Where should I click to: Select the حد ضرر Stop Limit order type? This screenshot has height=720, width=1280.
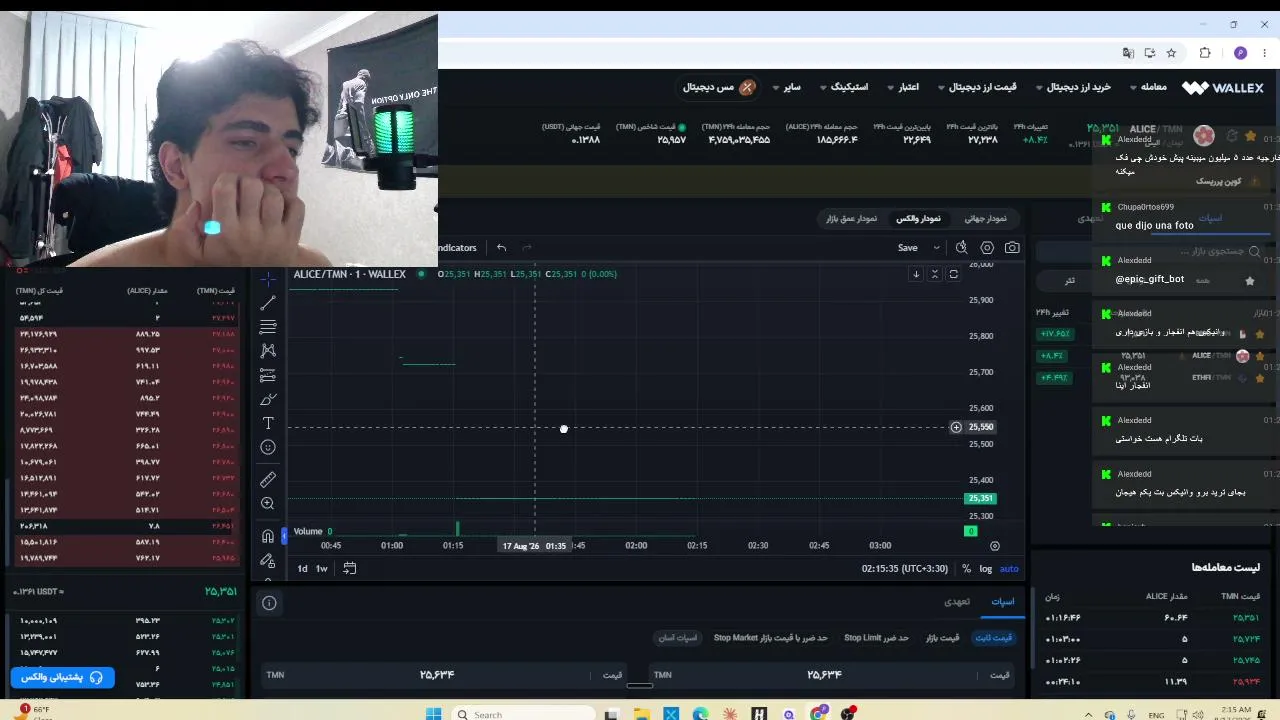tap(877, 638)
